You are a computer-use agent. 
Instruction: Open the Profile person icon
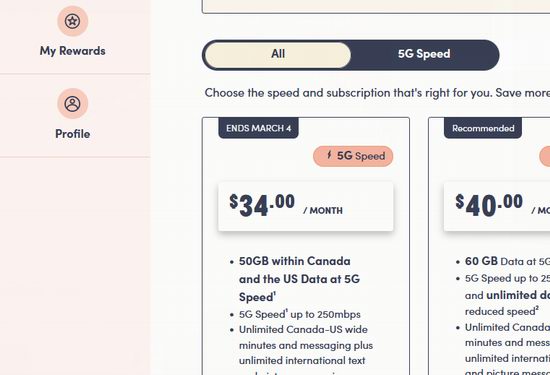point(73,104)
